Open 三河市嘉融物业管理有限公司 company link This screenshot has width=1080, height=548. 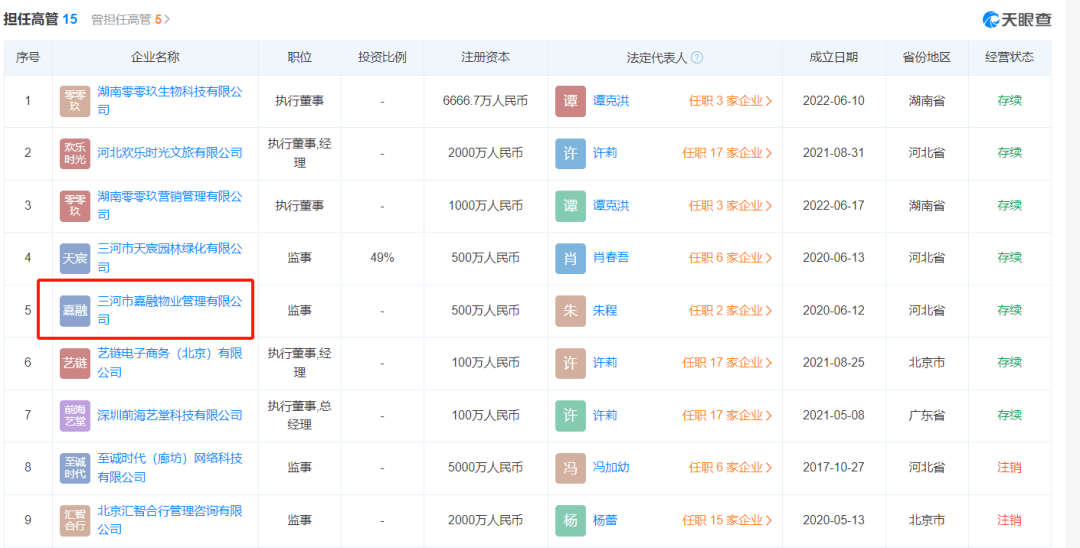point(169,301)
